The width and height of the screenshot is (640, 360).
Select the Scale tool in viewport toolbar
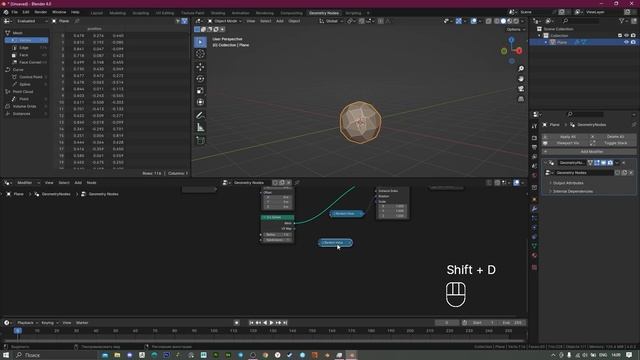click(x=200, y=91)
